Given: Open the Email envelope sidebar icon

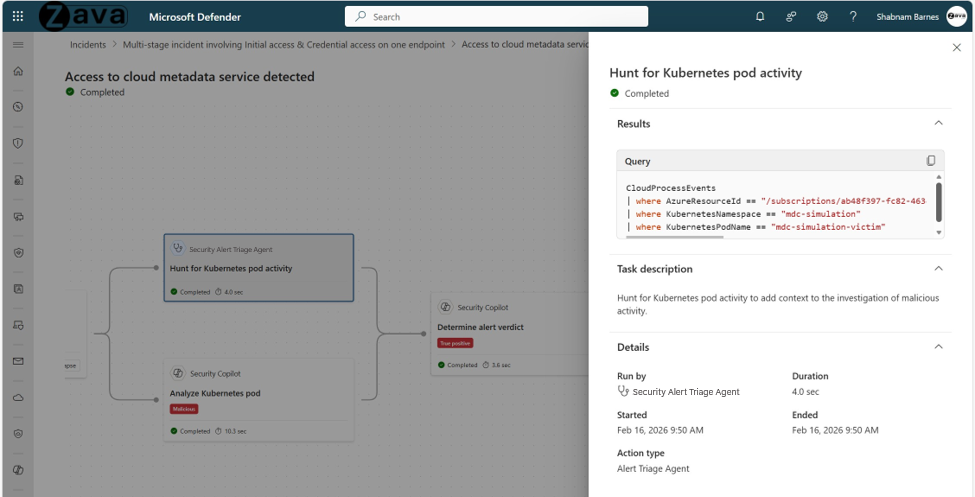Looking at the screenshot, I should pyautogui.click(x=17, y=361).
